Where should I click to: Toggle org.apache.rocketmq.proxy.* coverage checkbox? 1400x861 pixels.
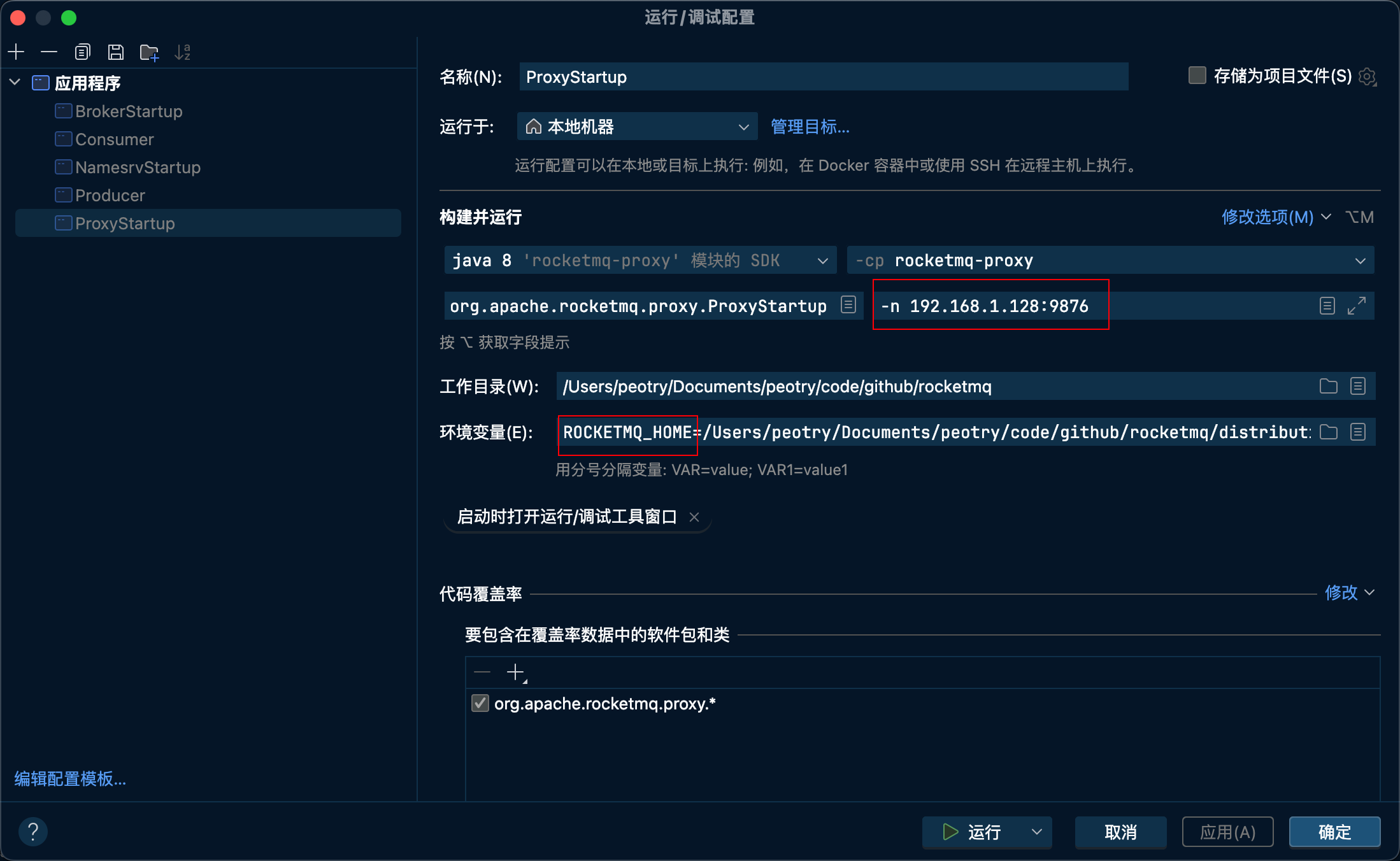480,703
